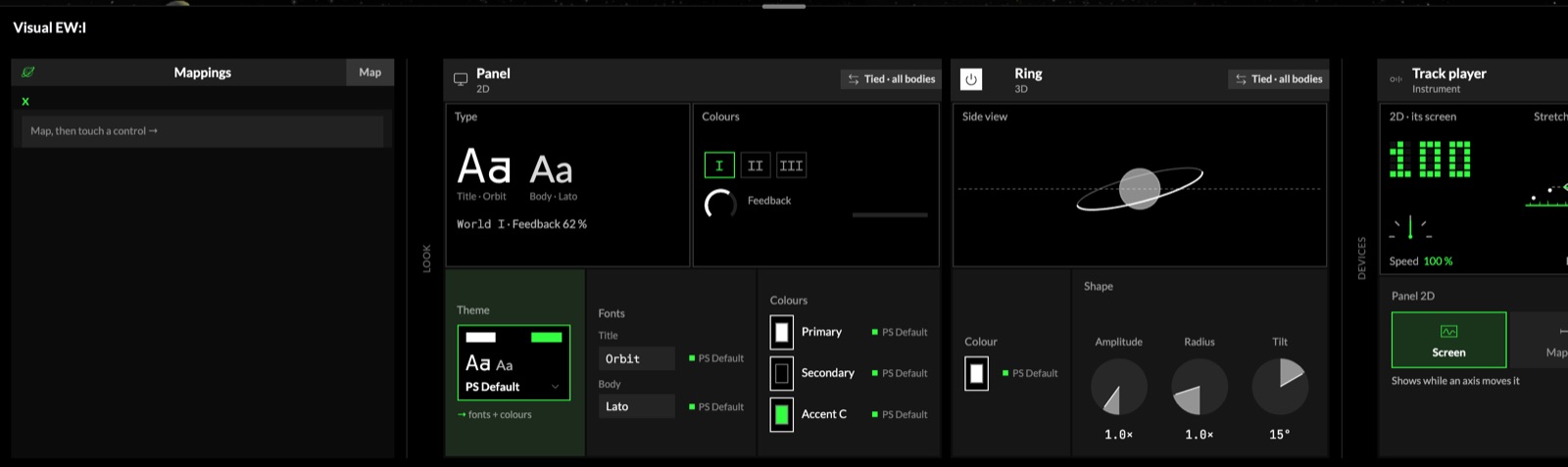The width and height of the screenshot is (1568, 467).
Task: Toggle 'Tied · all bodies' on Panel header
Action: 892,79
